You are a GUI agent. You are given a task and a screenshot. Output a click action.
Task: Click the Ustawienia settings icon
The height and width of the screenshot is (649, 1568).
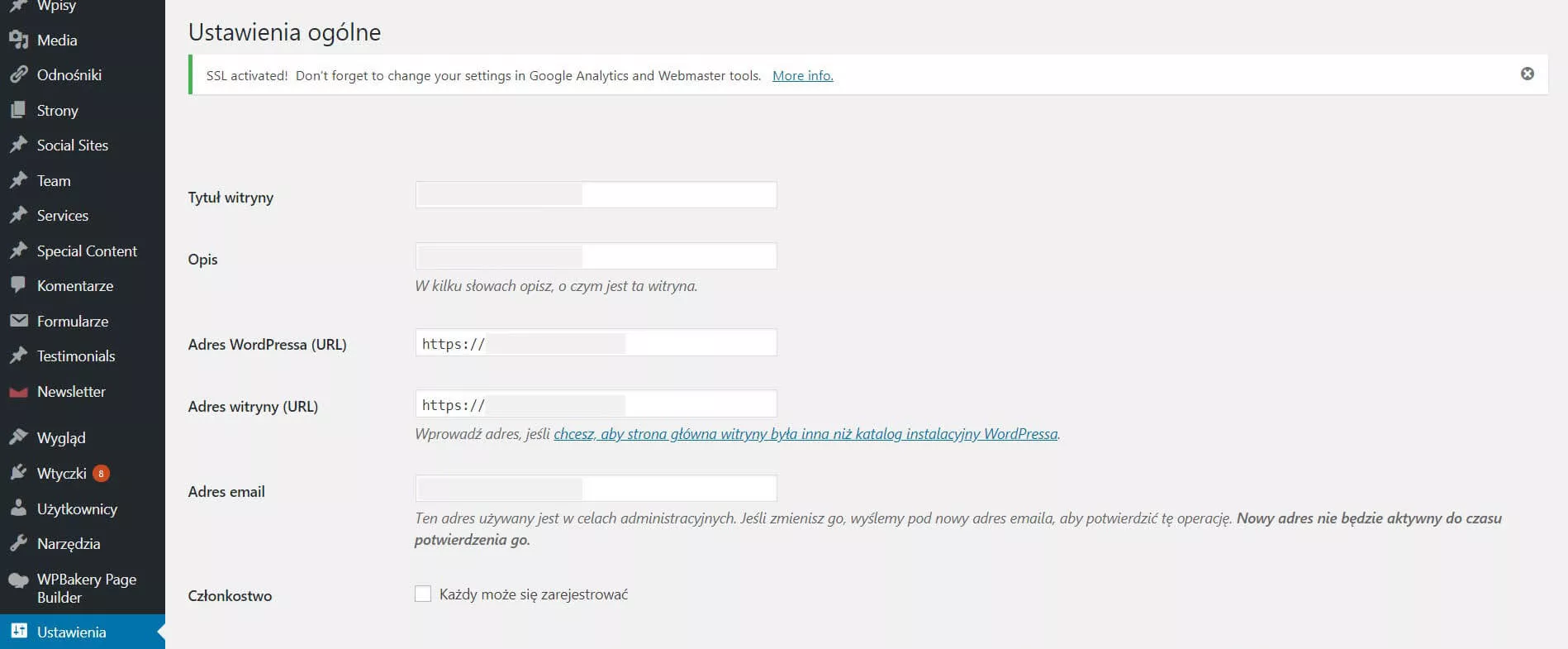(18, 632)
